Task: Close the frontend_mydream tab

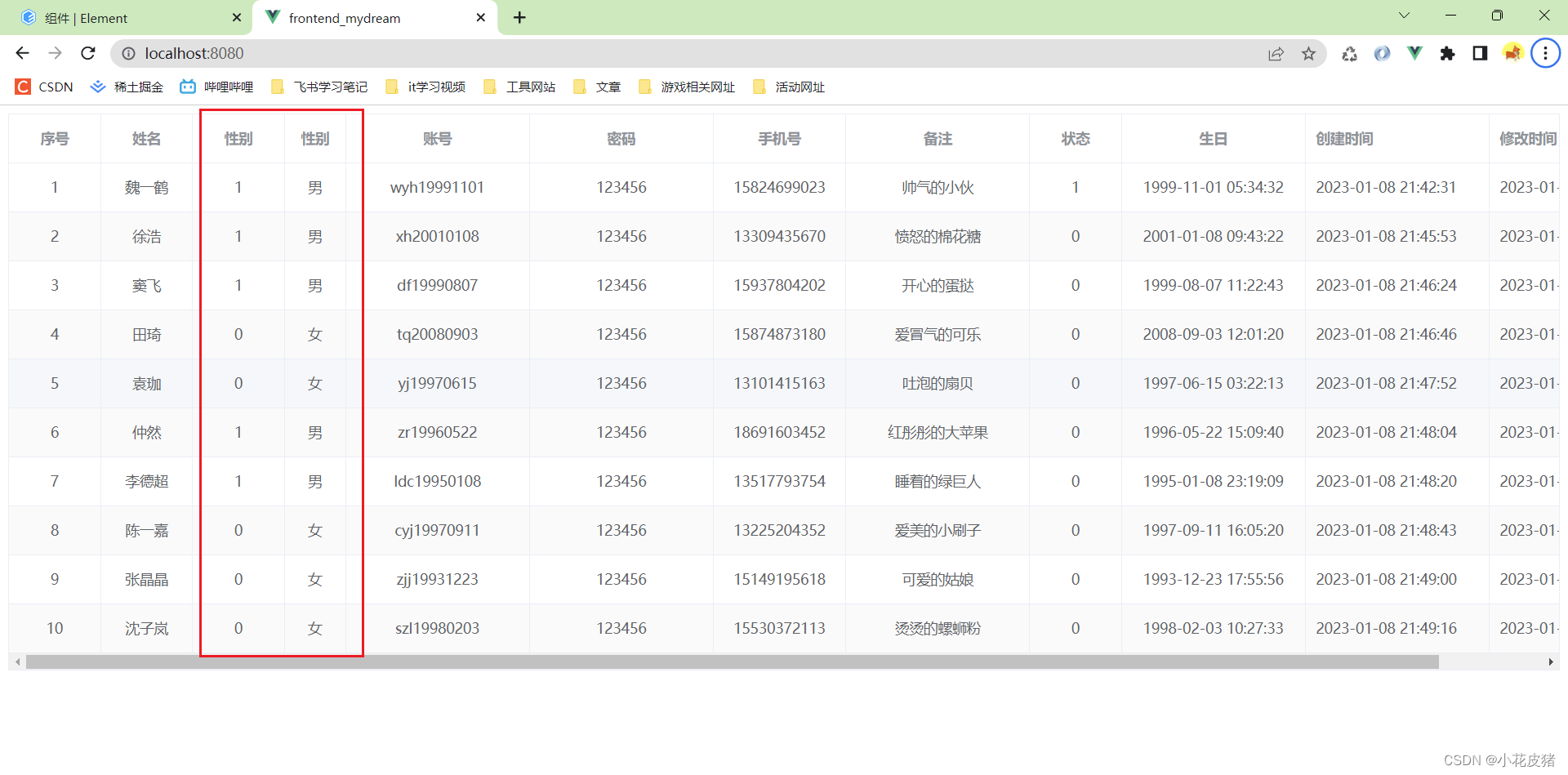Action: tap(480, 17)
